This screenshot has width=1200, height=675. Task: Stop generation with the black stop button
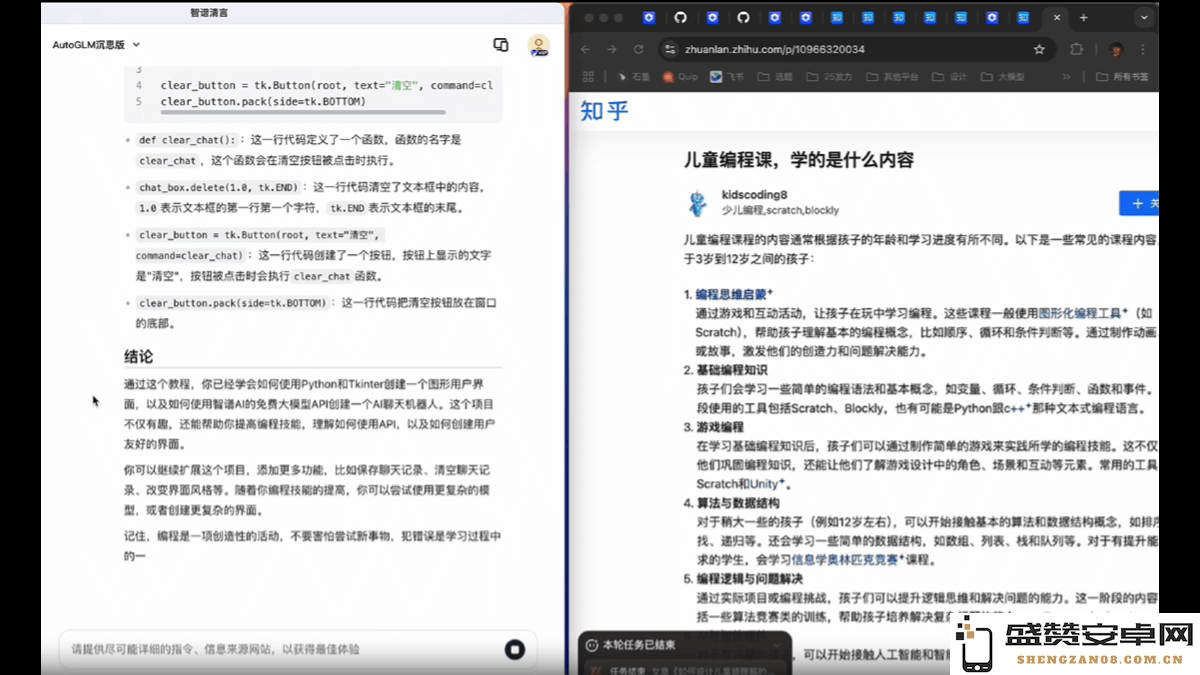(515, 649)
